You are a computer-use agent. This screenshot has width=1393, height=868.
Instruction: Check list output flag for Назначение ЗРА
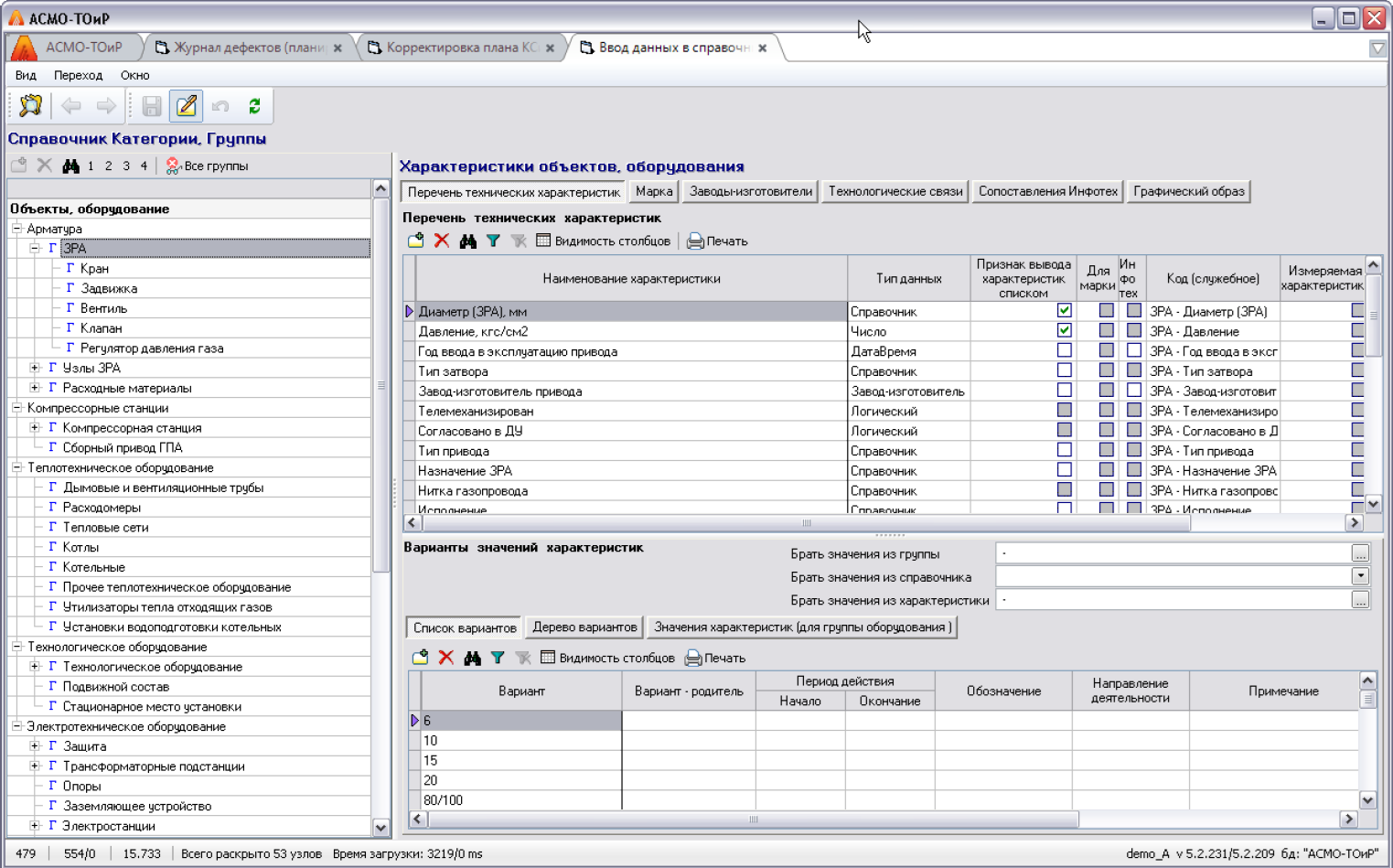[x=1065, y=470]
